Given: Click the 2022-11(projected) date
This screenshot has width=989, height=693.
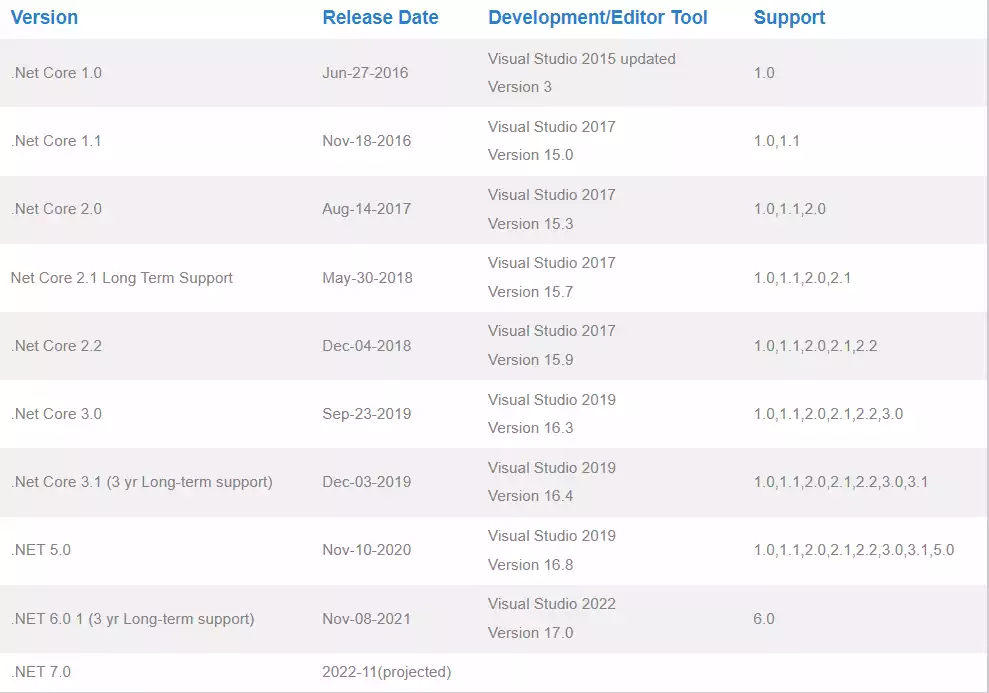Looking at the screenshot, I should [387, 672].
